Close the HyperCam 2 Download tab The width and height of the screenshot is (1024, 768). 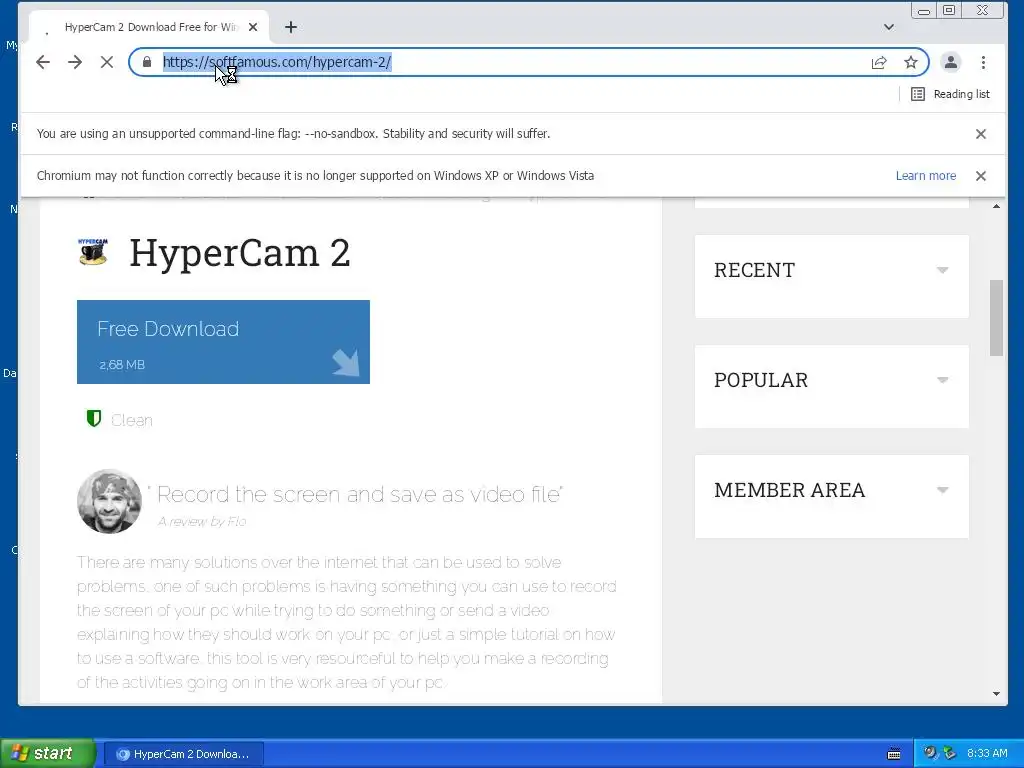point(253,27)
